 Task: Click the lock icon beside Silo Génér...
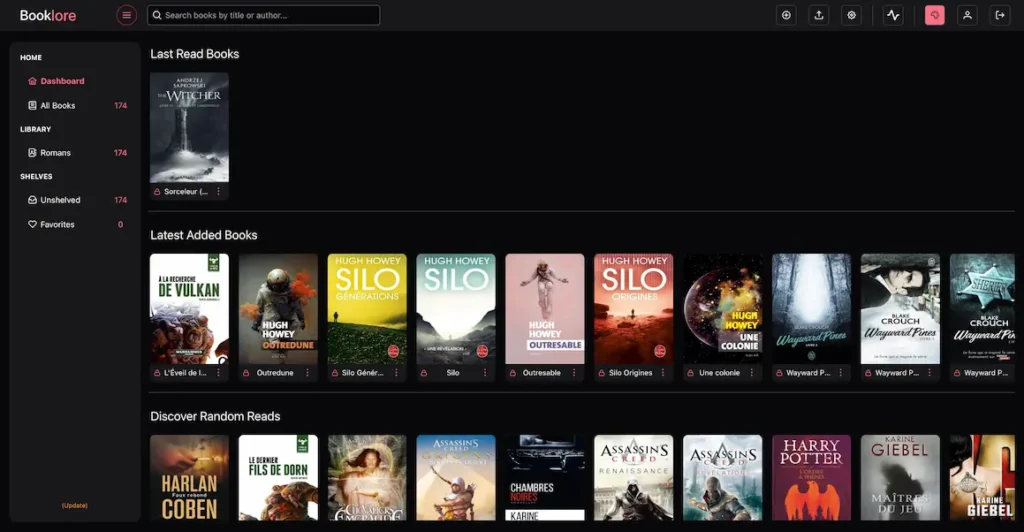(x=335, y=373)
